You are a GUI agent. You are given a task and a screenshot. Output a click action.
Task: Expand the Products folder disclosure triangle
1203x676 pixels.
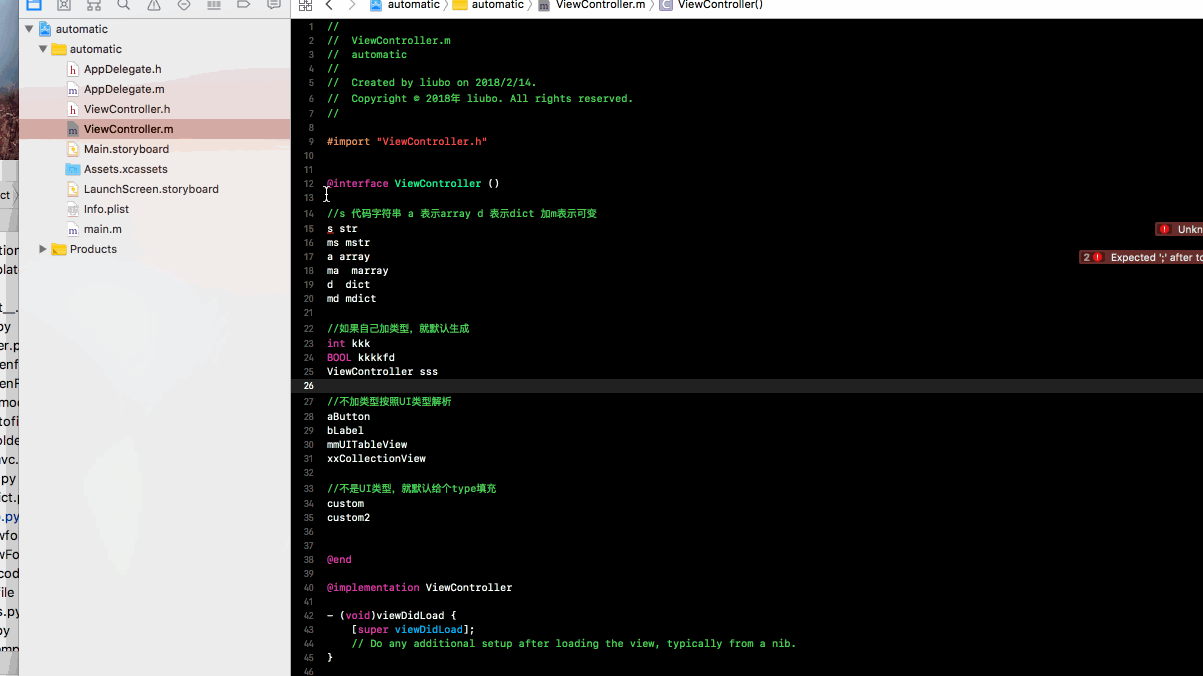click(x=43, y=249)
